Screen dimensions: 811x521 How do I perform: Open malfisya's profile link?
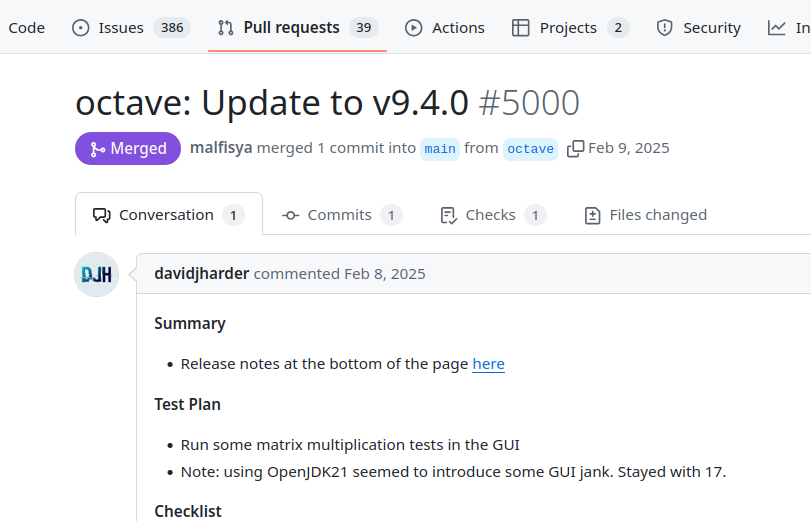[x=221, y=148]
